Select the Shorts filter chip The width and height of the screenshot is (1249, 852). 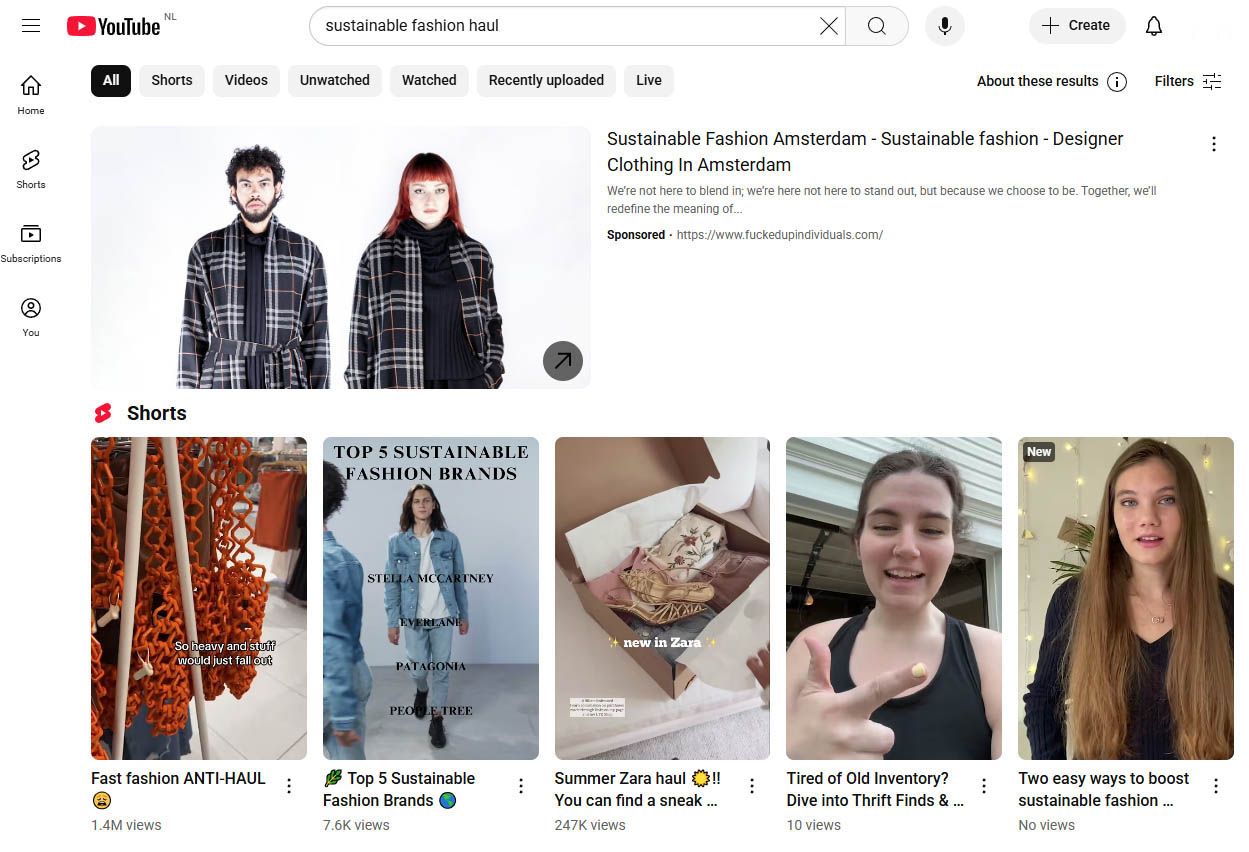(172, 80)
